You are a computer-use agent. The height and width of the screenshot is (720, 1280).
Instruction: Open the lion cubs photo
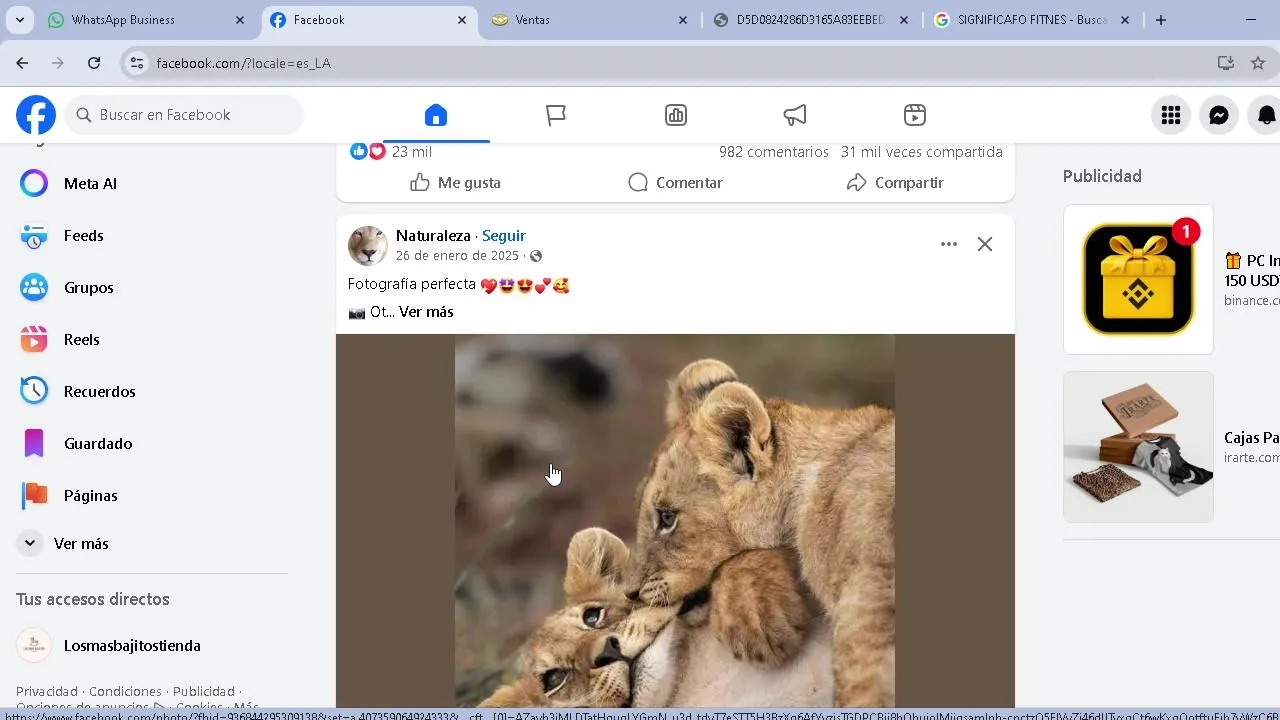675,520
